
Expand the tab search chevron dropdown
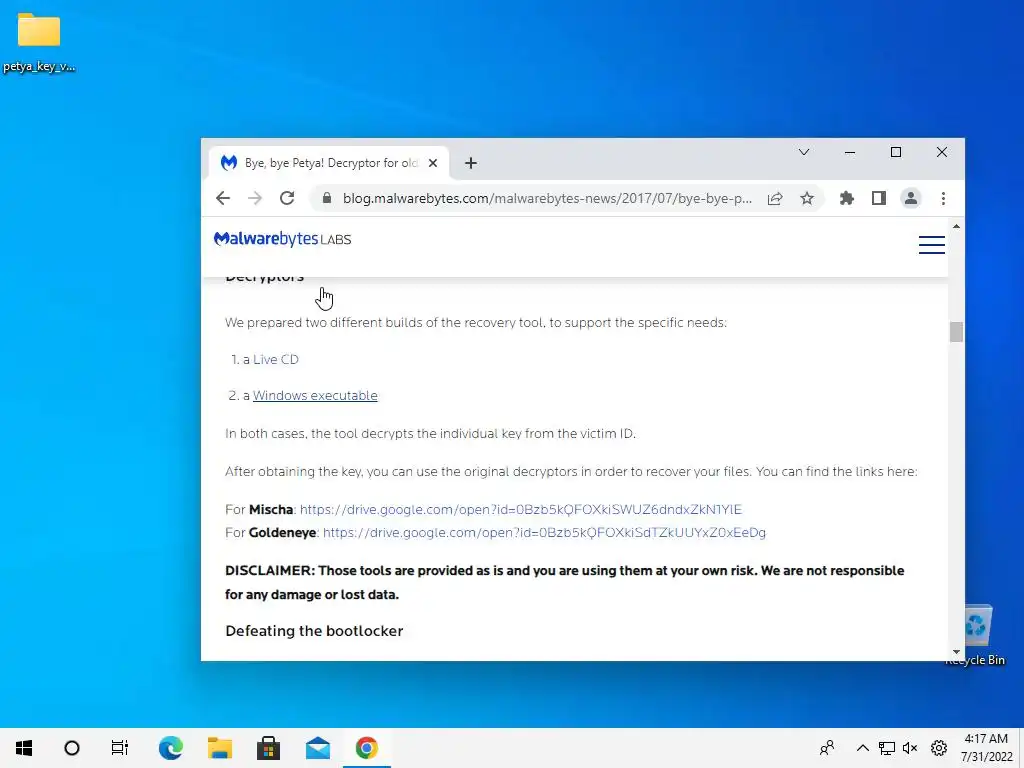coord(804,152)
